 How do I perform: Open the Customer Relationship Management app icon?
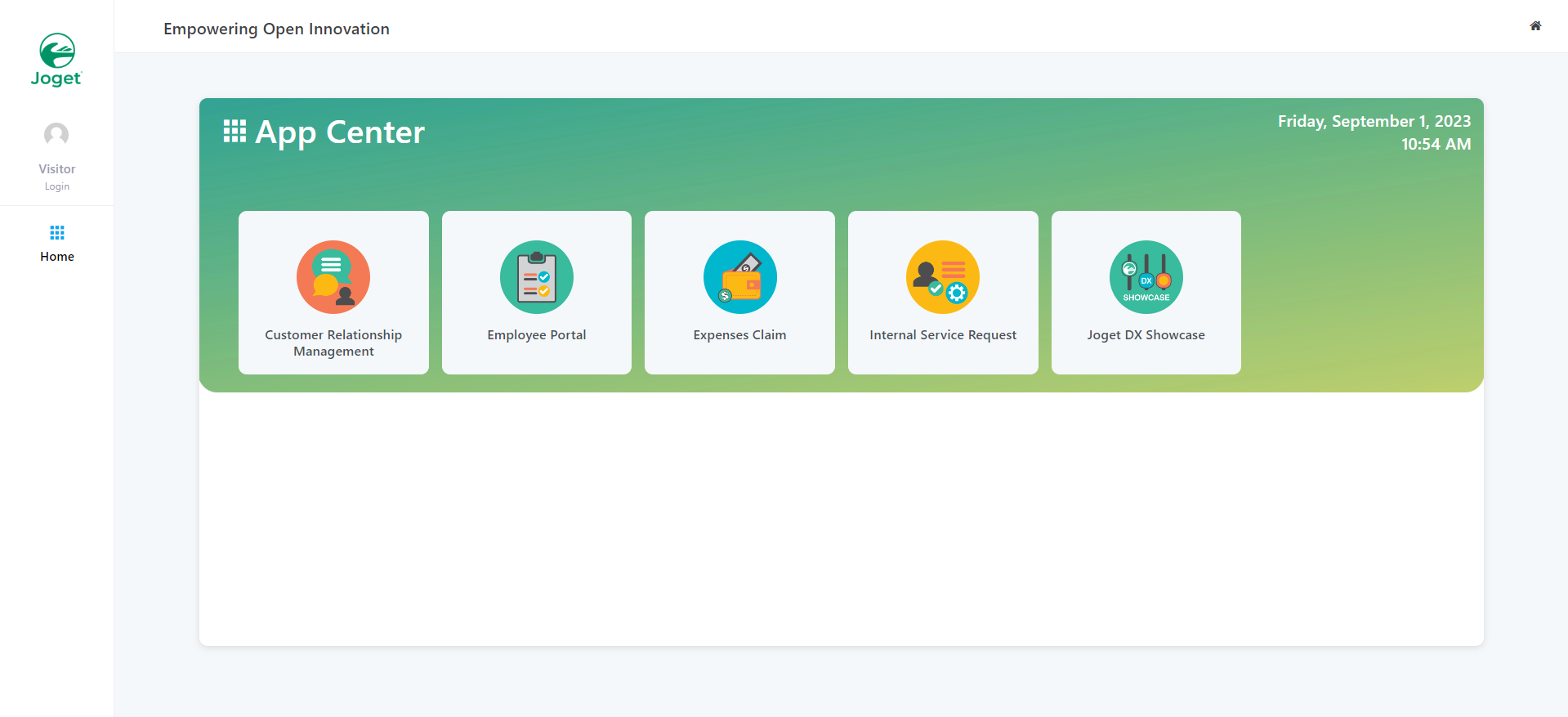tap(333, 277)
